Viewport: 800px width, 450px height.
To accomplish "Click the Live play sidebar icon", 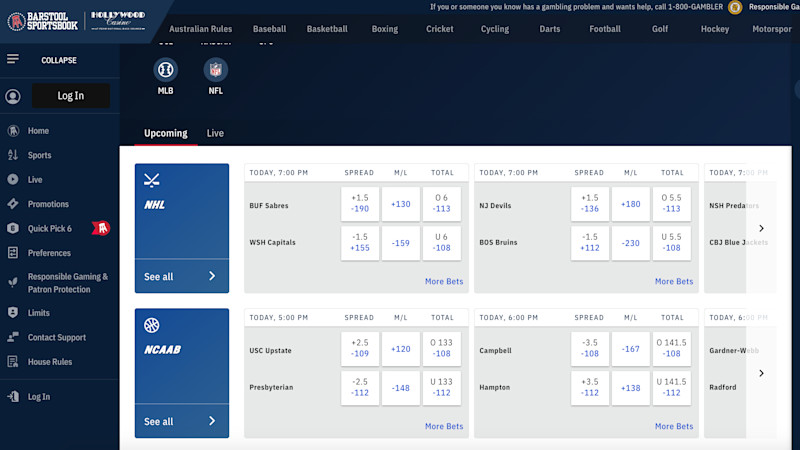I will point(13,180).
